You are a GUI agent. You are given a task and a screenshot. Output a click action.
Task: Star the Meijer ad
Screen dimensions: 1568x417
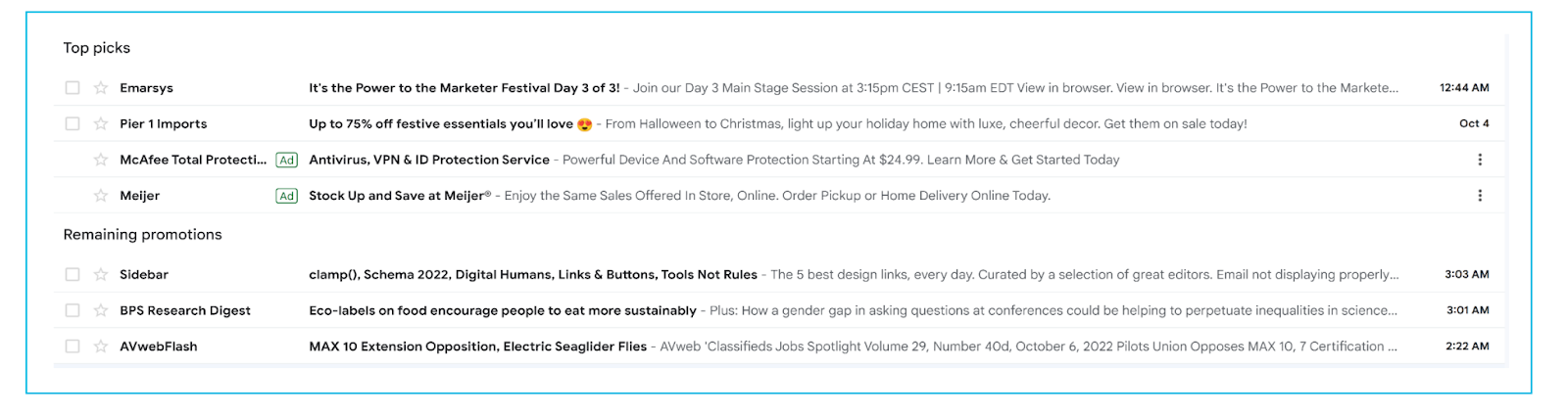[100, 196]
